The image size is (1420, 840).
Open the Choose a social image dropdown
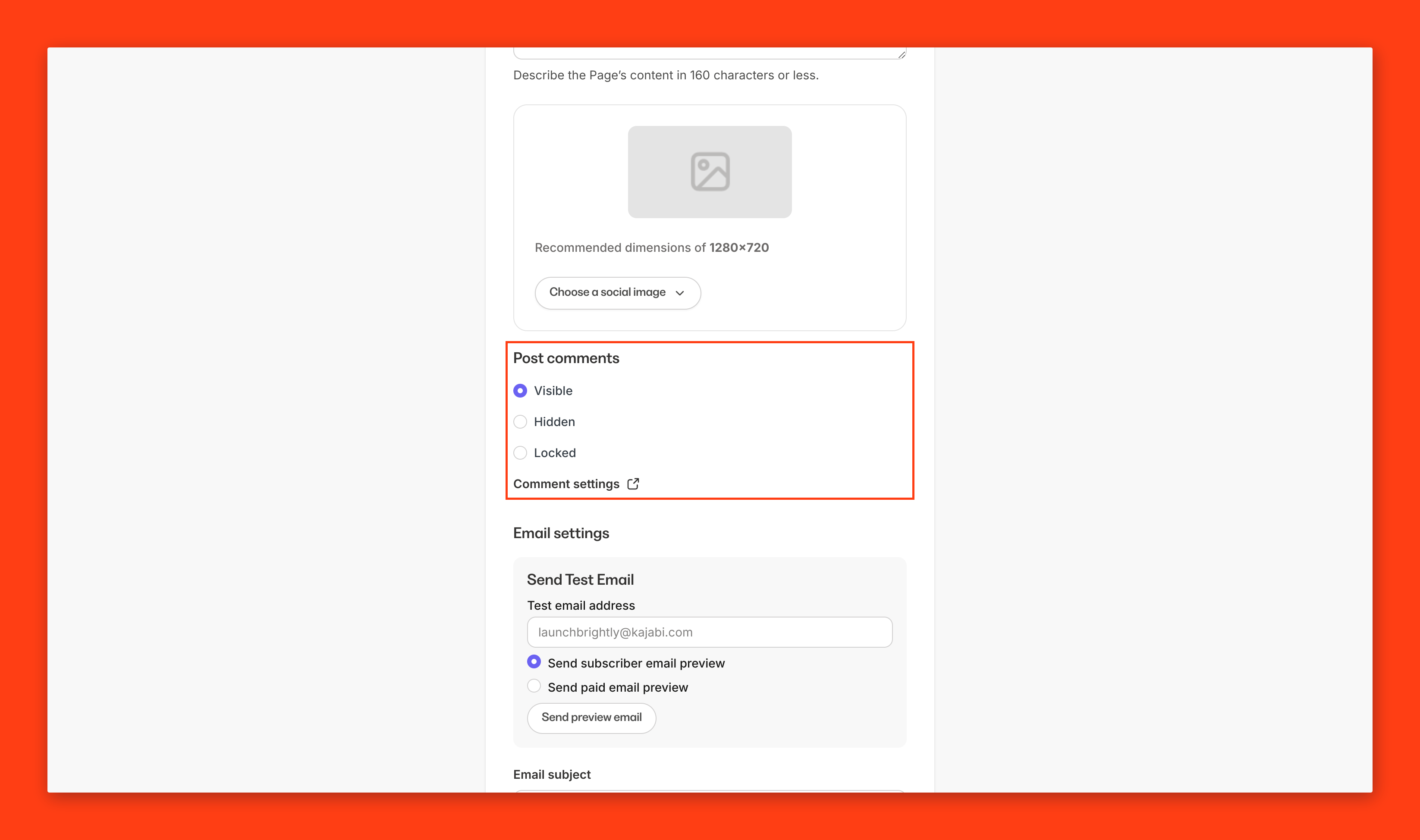[617, 293]
